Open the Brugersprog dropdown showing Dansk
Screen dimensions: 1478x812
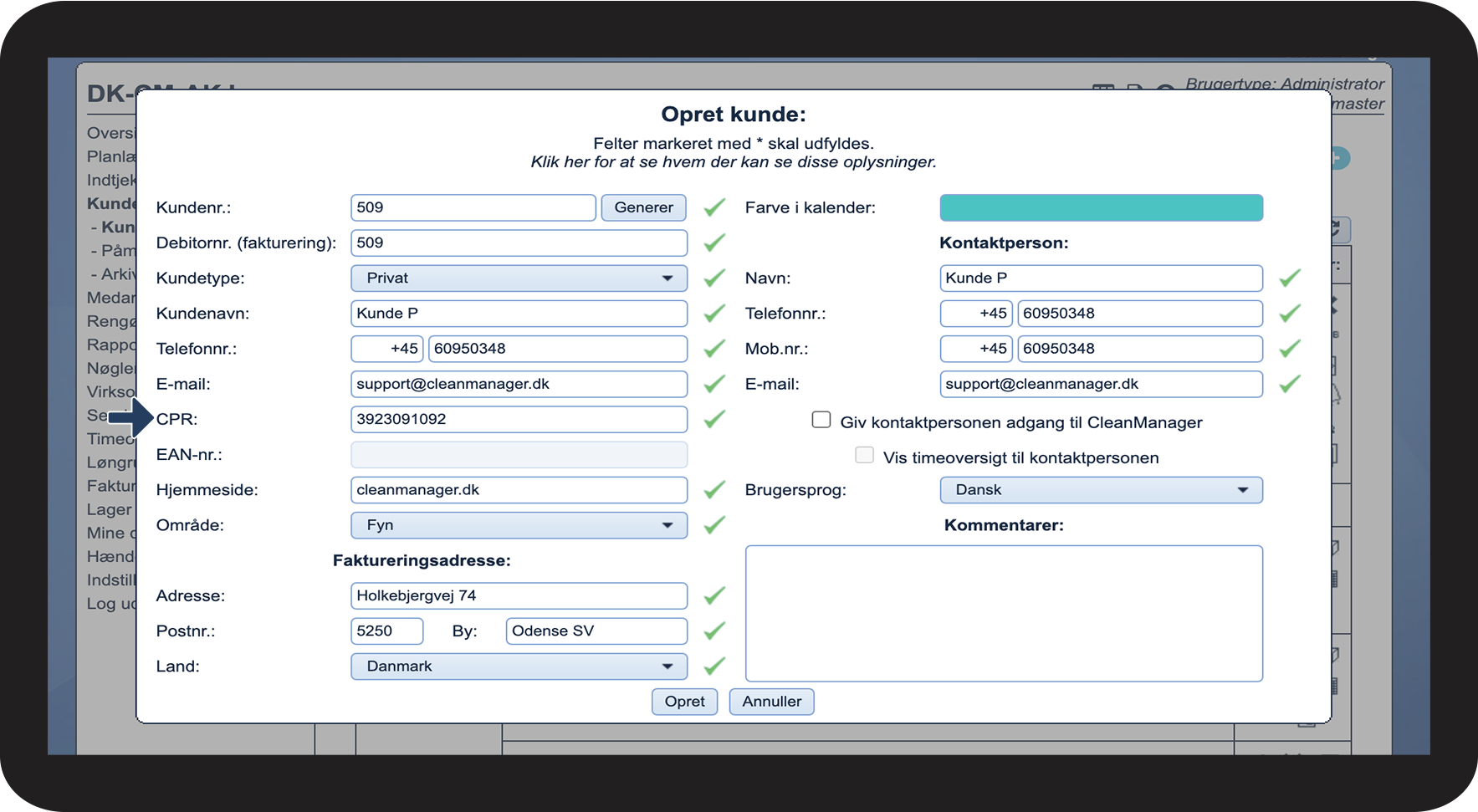click(x=1101, y=490)
